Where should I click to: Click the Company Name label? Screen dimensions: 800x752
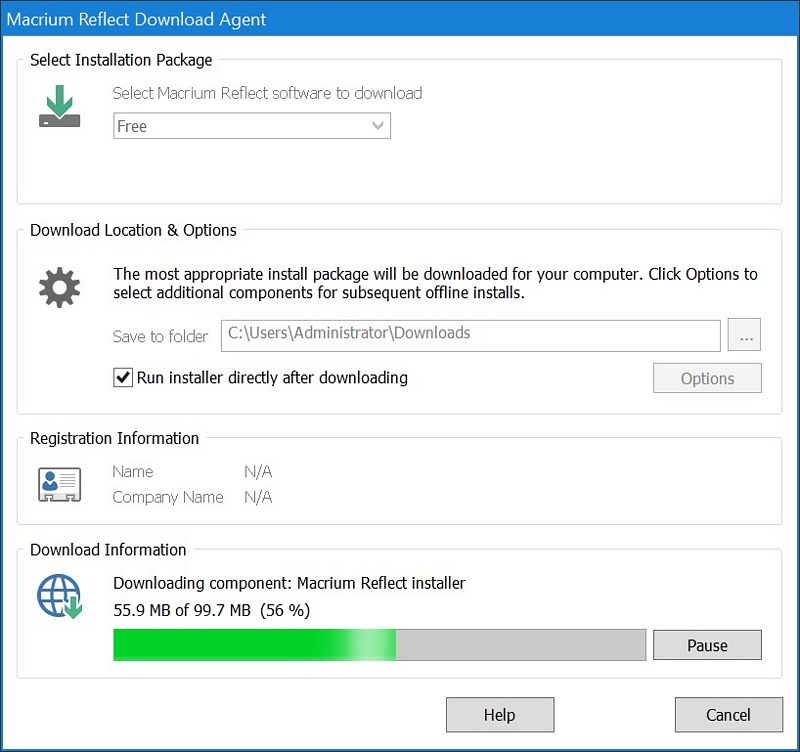(168, 497)
